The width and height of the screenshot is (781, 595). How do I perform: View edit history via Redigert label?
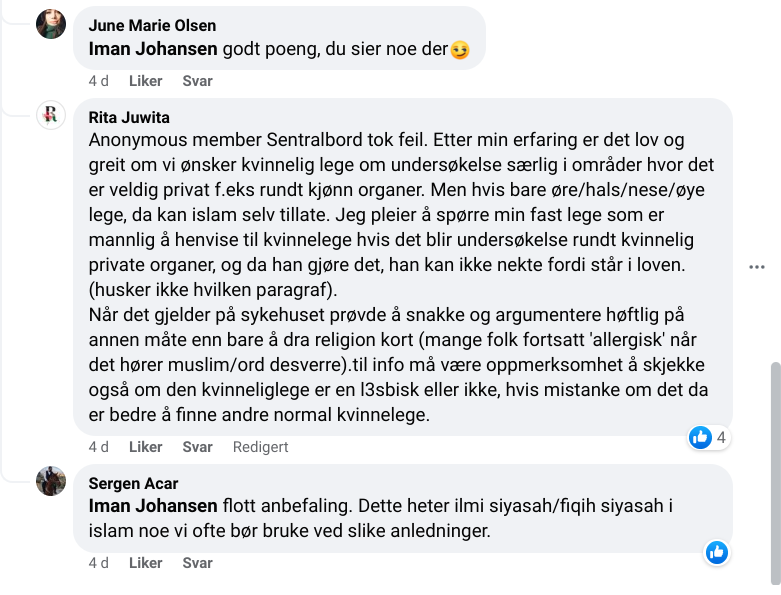tap(260, 447)
